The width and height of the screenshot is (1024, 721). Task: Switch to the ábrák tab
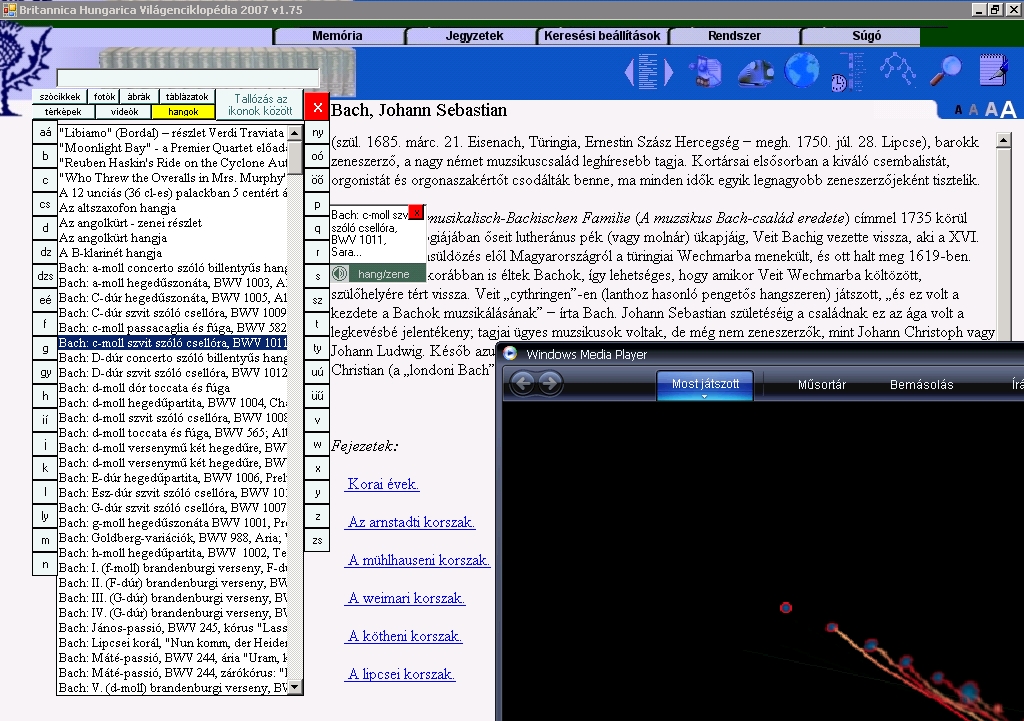(139, 97)
